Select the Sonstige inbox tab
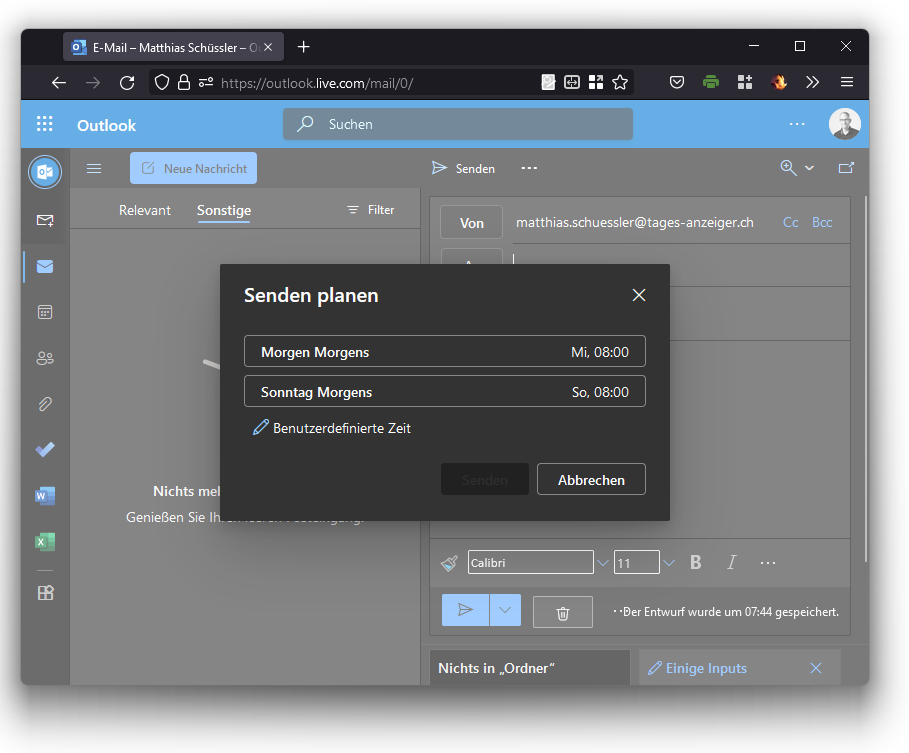Viewport: 909px width, 753px height. coord(224,210)
